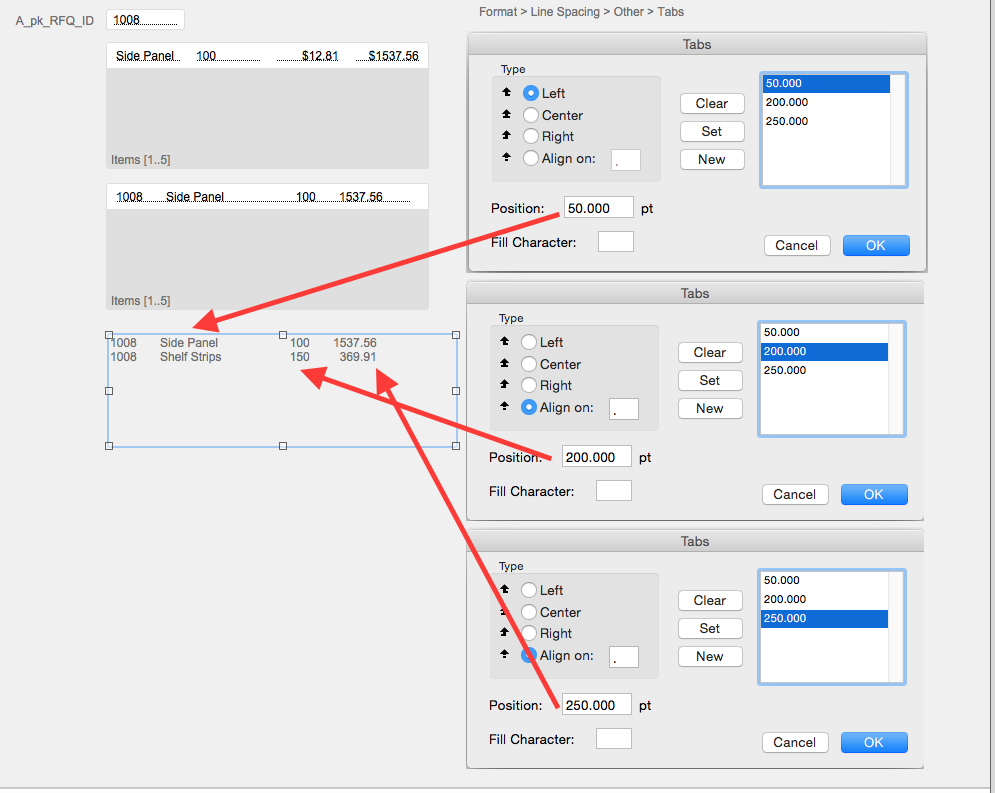This screenshot has width=995, height=793.
Task: Click Align on character field in top dialog
Action: coord(626,160)
